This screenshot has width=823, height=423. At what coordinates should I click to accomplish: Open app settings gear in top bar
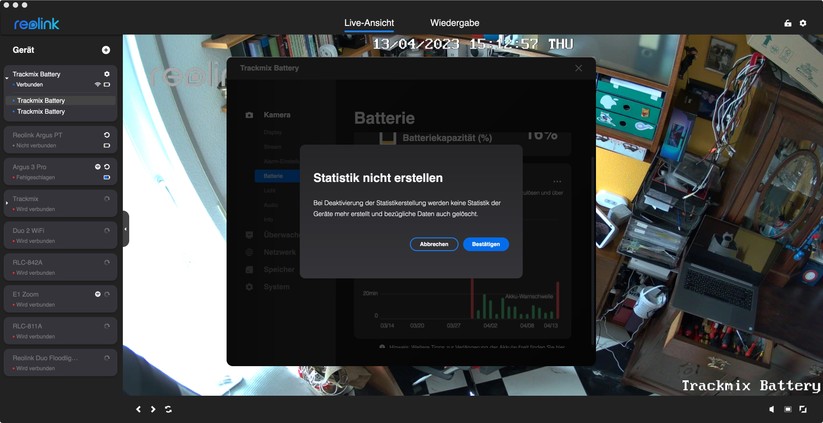pos(803,23)
